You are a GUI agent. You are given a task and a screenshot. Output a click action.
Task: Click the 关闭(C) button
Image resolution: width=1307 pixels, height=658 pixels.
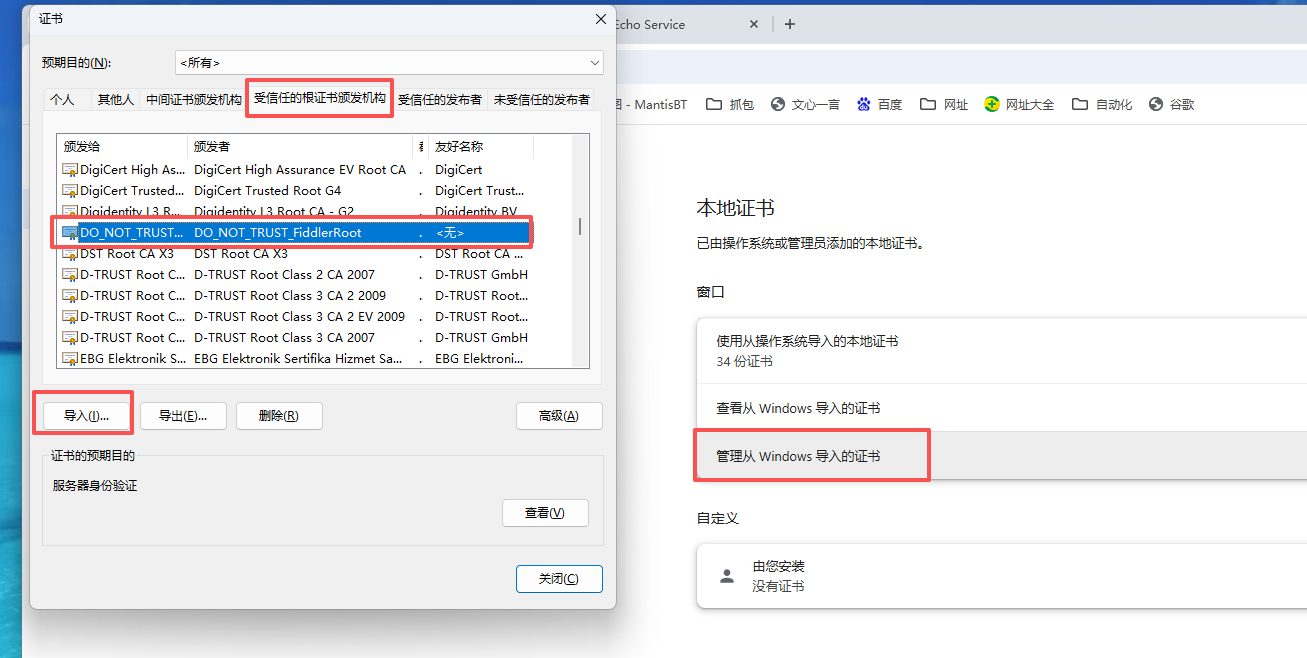pos(559,579)
